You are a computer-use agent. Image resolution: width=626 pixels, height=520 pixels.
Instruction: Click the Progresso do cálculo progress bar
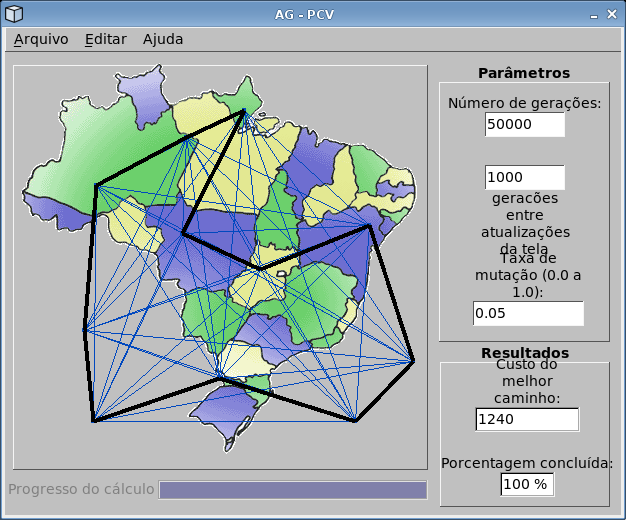point(293,490)
